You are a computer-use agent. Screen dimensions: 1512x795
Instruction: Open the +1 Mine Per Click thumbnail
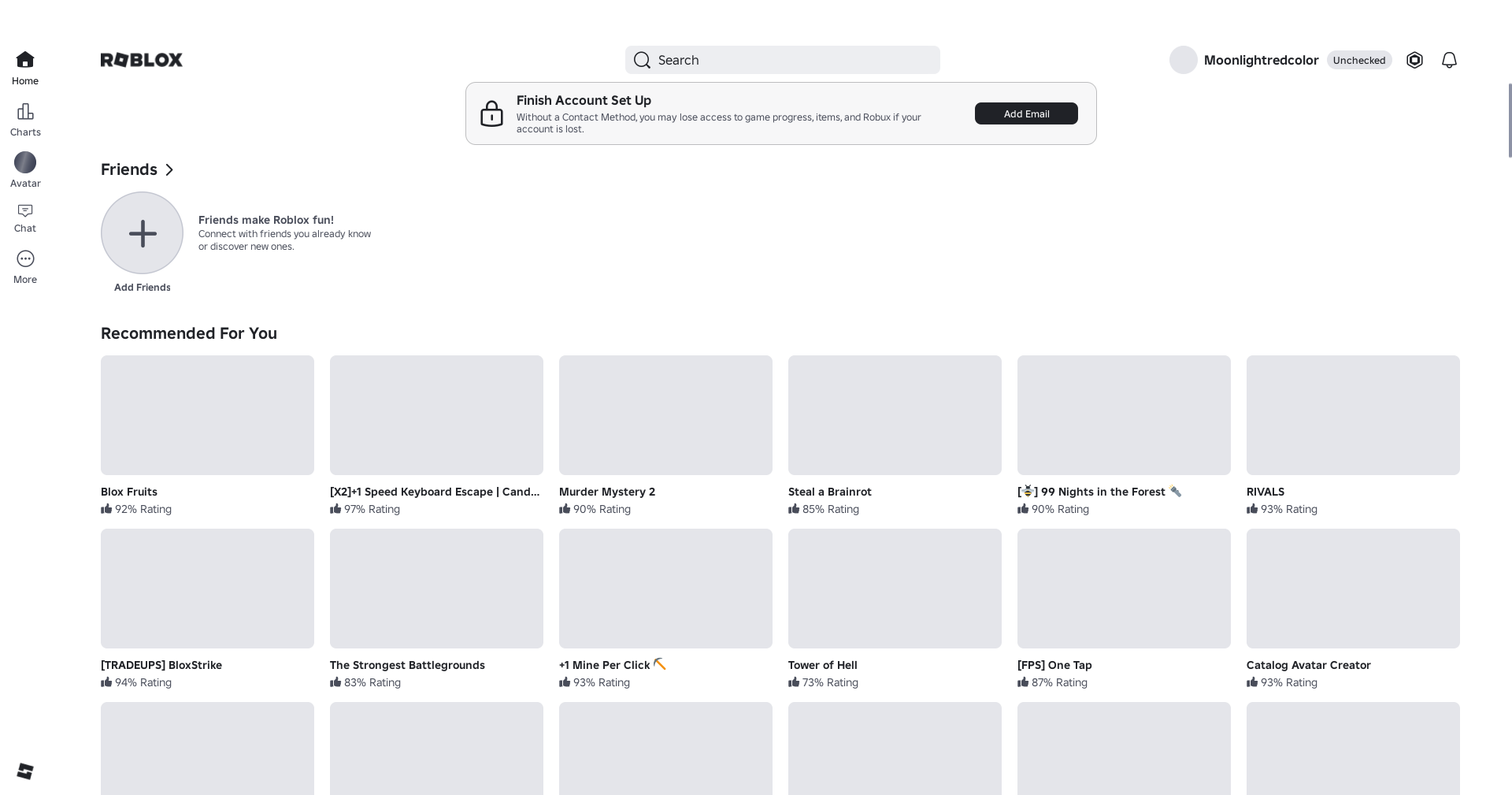point(665,589)
